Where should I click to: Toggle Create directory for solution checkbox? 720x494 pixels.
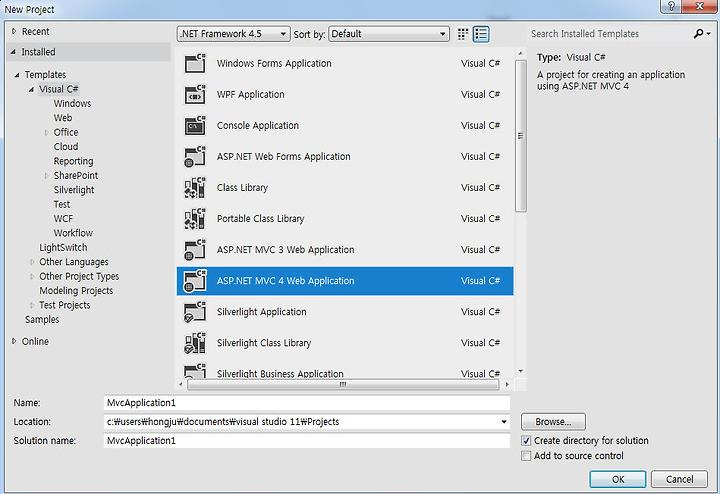526,441
